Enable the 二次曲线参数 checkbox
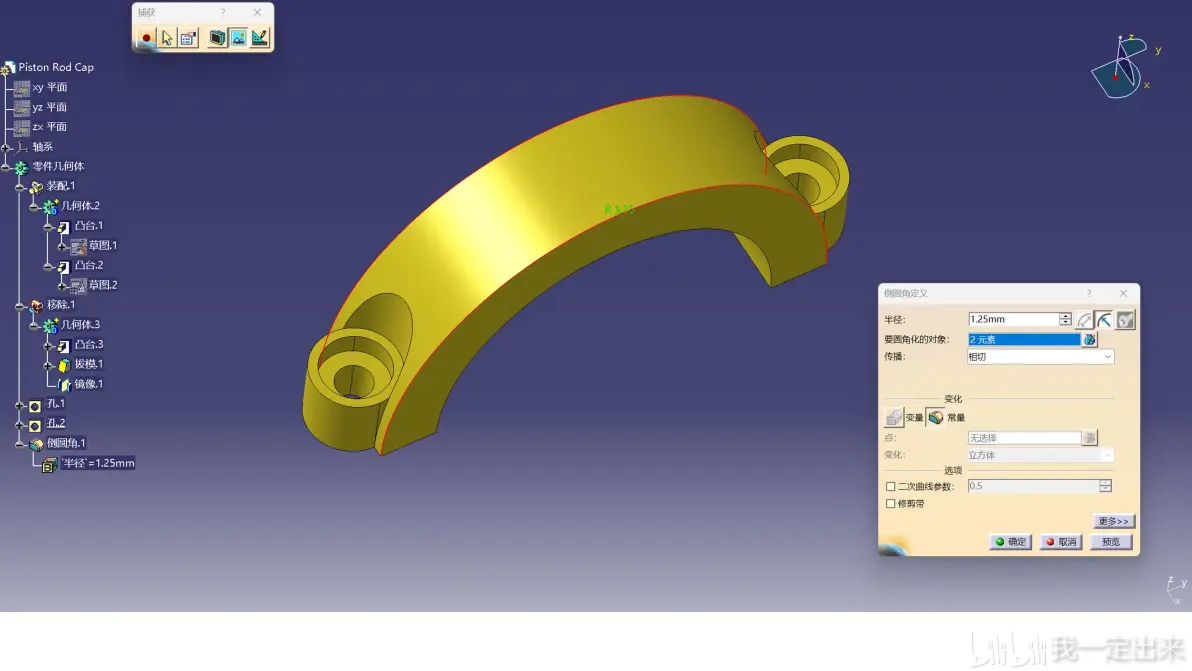 tap(890, 486)
